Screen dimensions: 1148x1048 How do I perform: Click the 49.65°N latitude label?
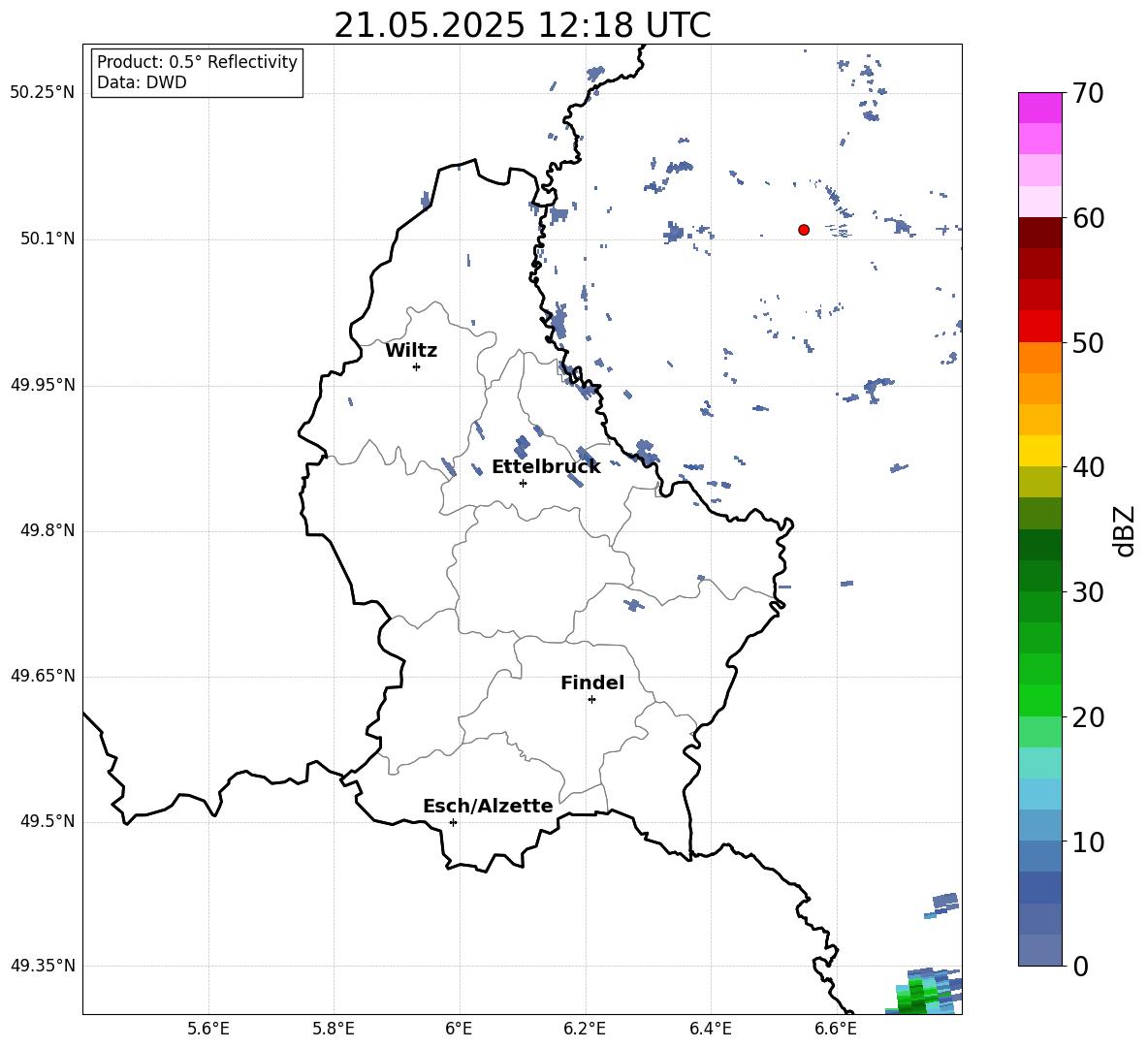pyautogui.click(x=43, y=676)
